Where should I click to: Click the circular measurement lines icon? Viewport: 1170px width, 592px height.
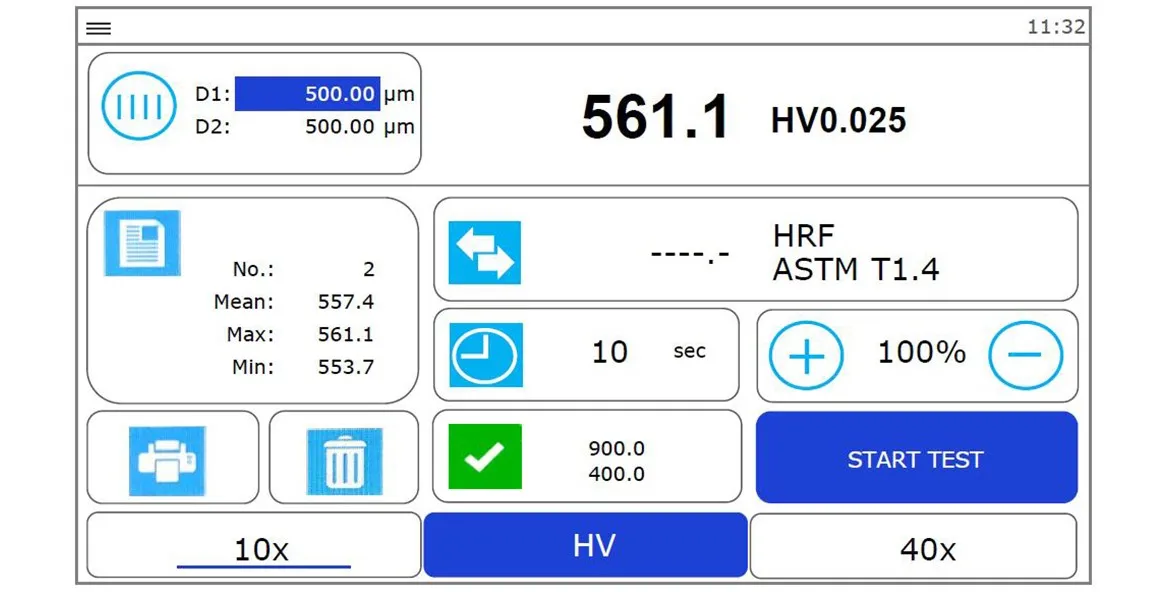tap(139, 105)
